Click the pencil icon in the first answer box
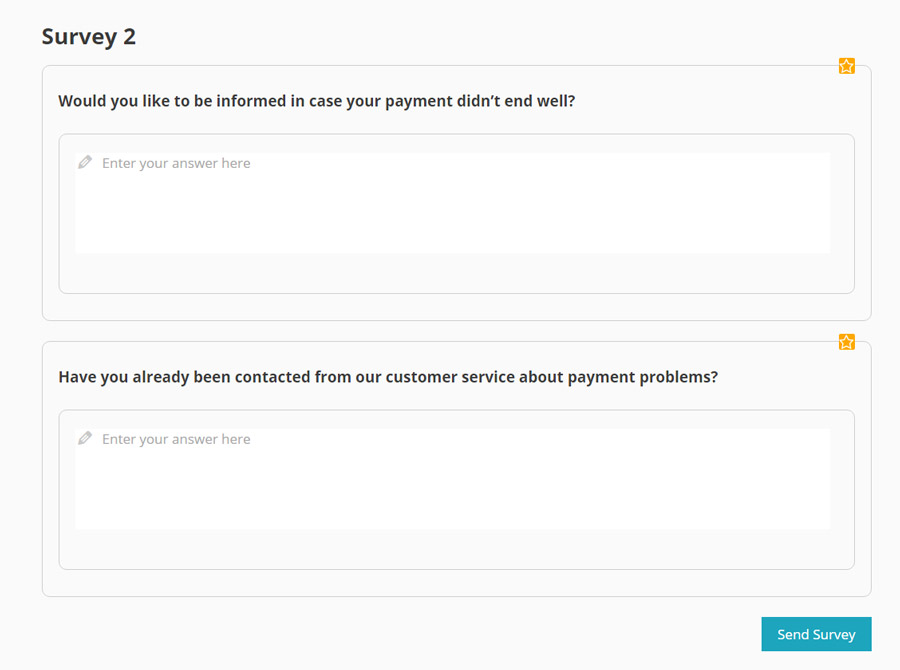This screenshot has width=900, height=670. (x=85, y=162)
